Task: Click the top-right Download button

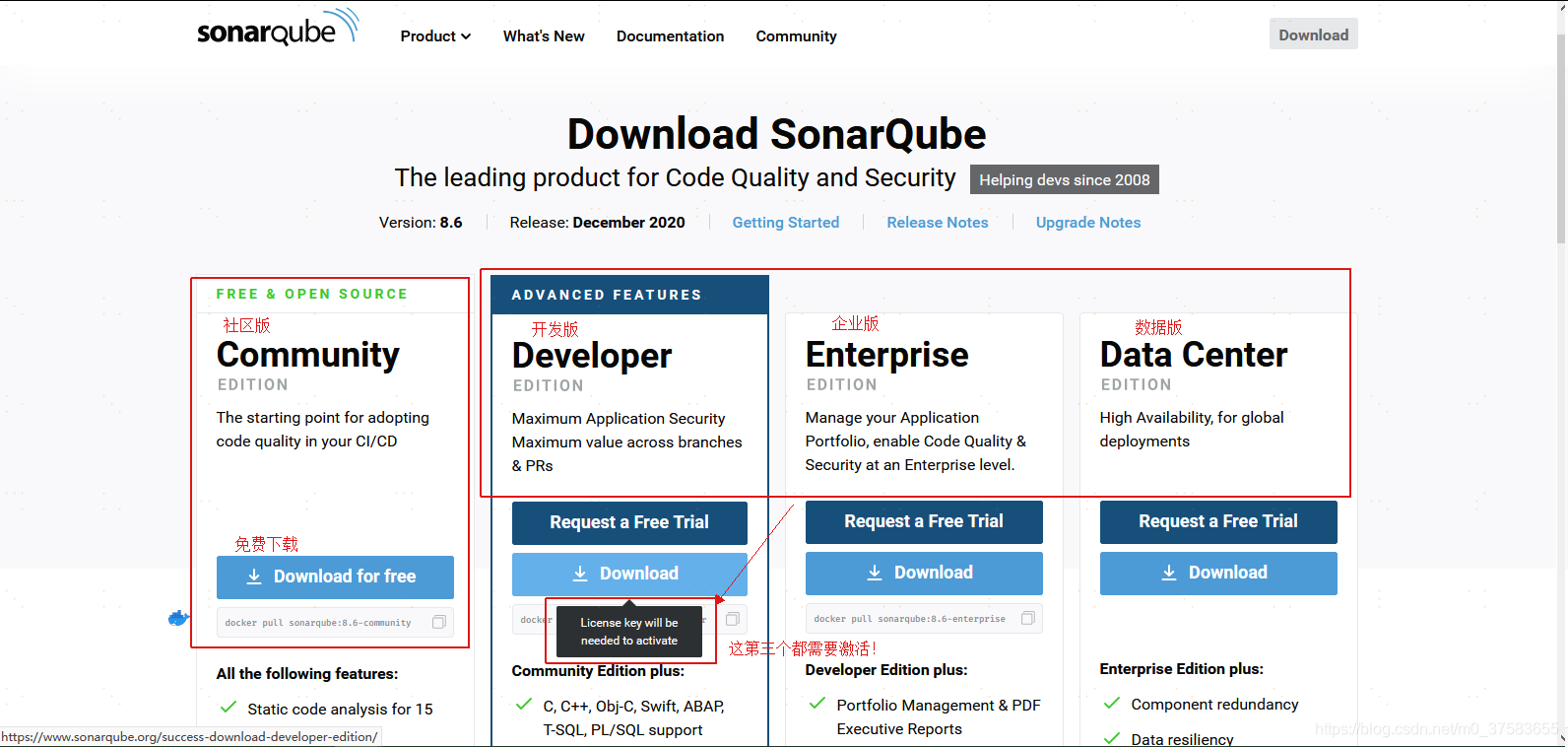Action: pos(1314,34)
